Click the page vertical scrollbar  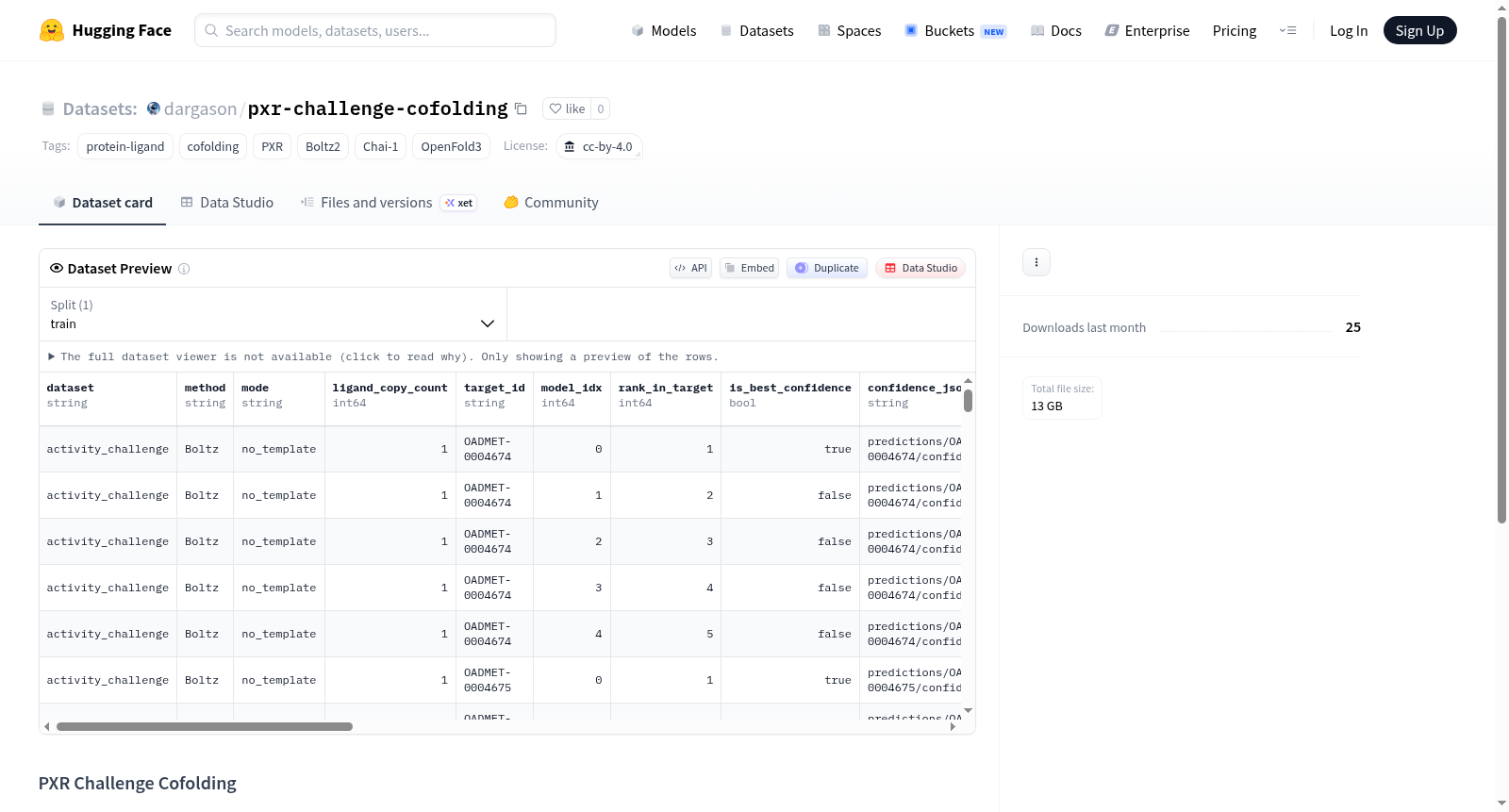pyautogui.click(x=1501, y=270)
